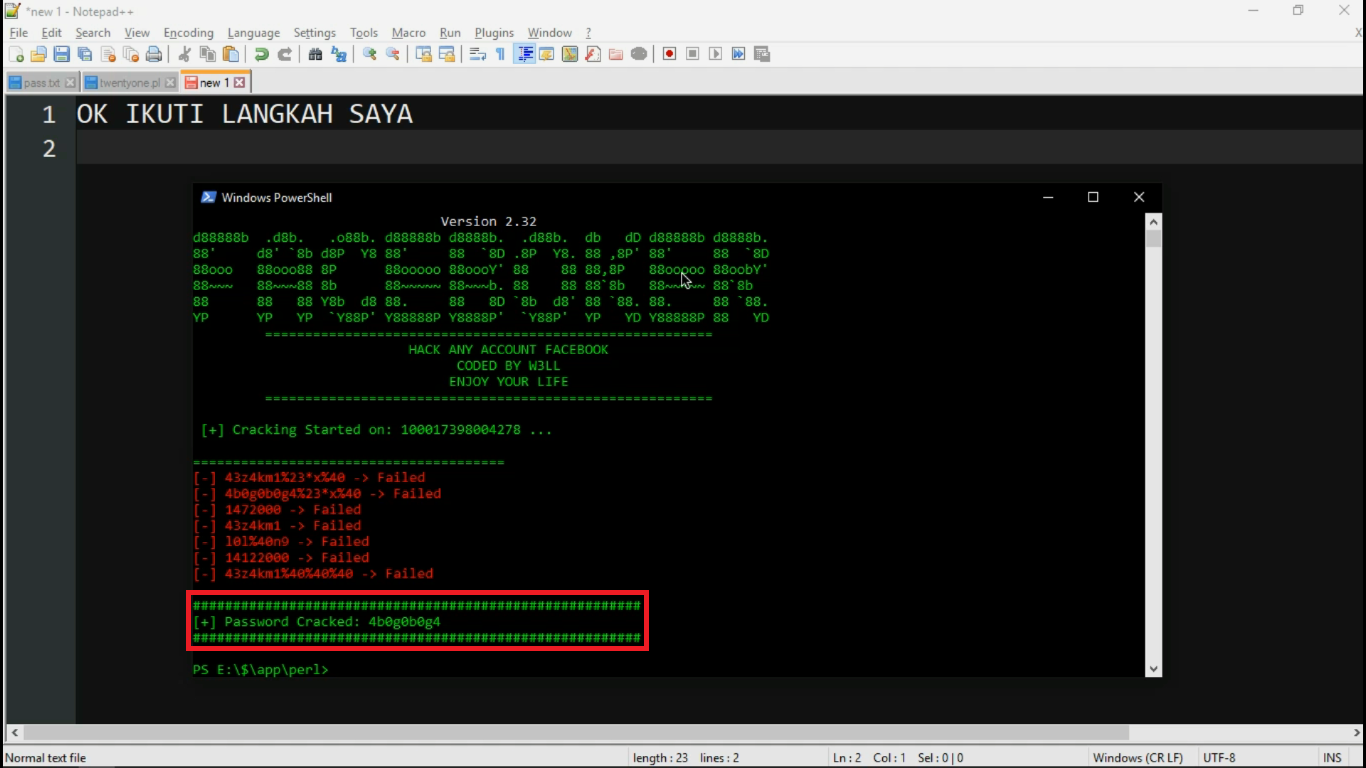Close the new 1 tab
This screenshot has width=1366, height=768.
pyautogui.click(x=239, y=82)
